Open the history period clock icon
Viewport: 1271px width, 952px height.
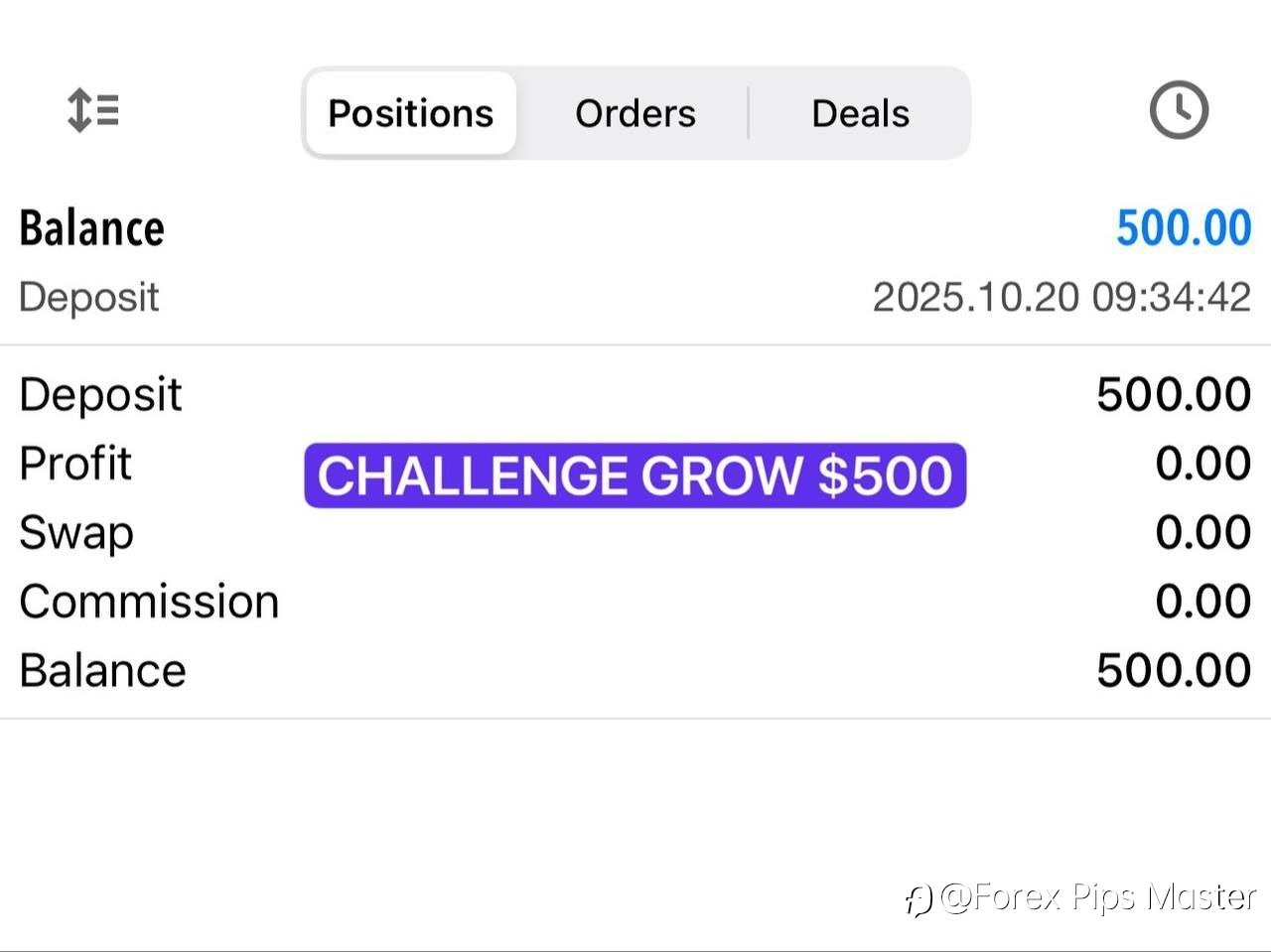[1179, 110]
